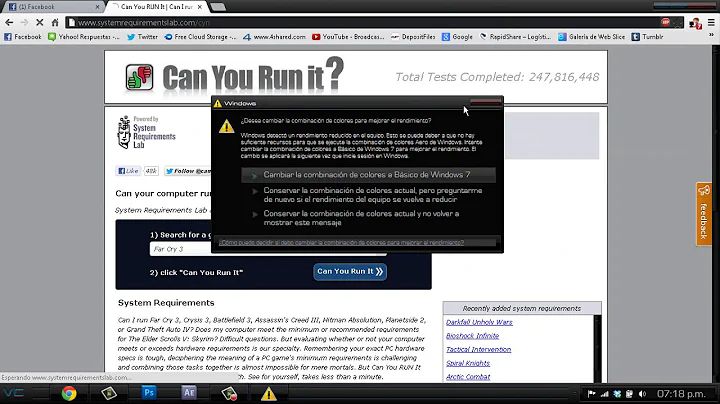Click the Start button on the taskbar

coord(14,393)
